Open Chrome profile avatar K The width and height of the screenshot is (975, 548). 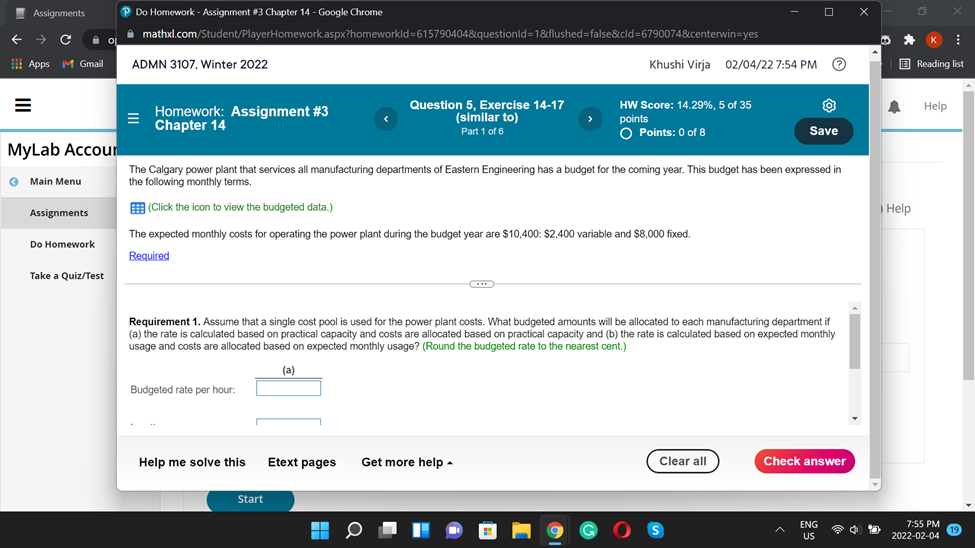(933, 40)
